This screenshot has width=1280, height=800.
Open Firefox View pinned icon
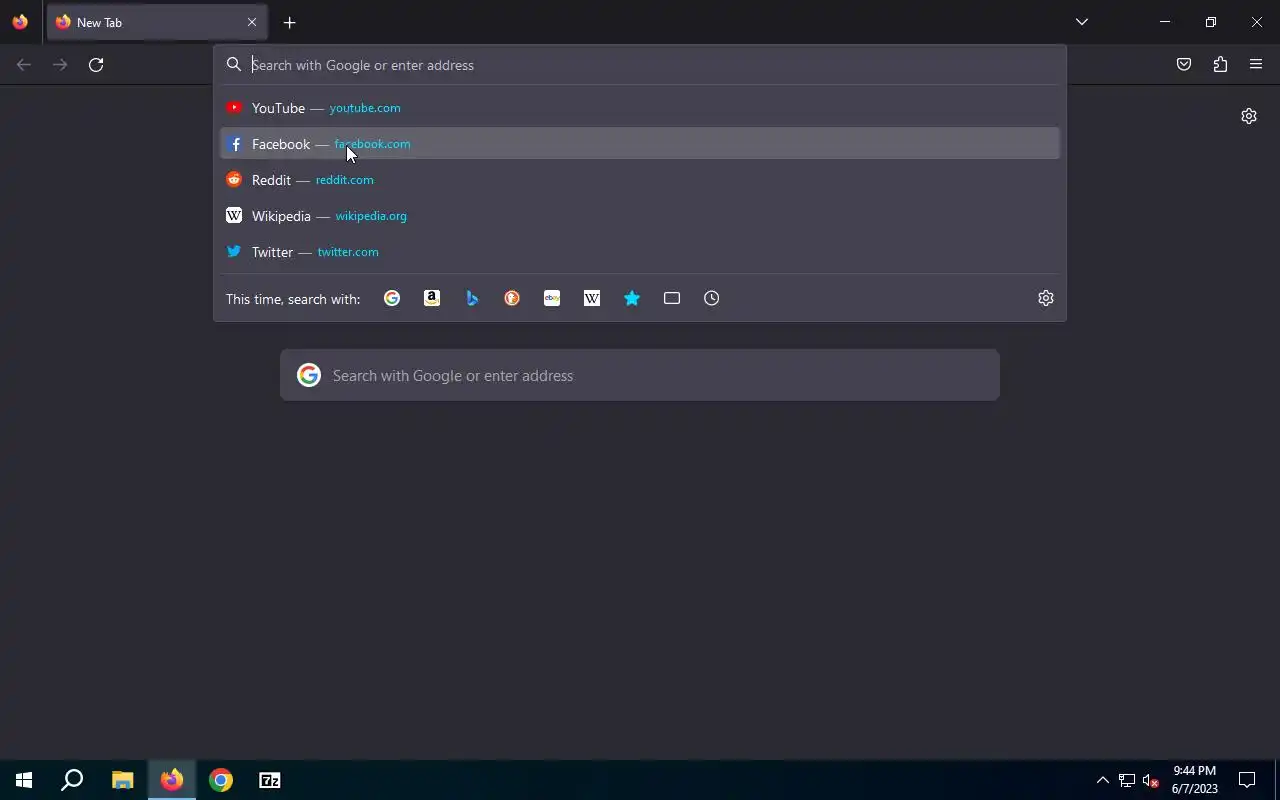tap(20, 22)
